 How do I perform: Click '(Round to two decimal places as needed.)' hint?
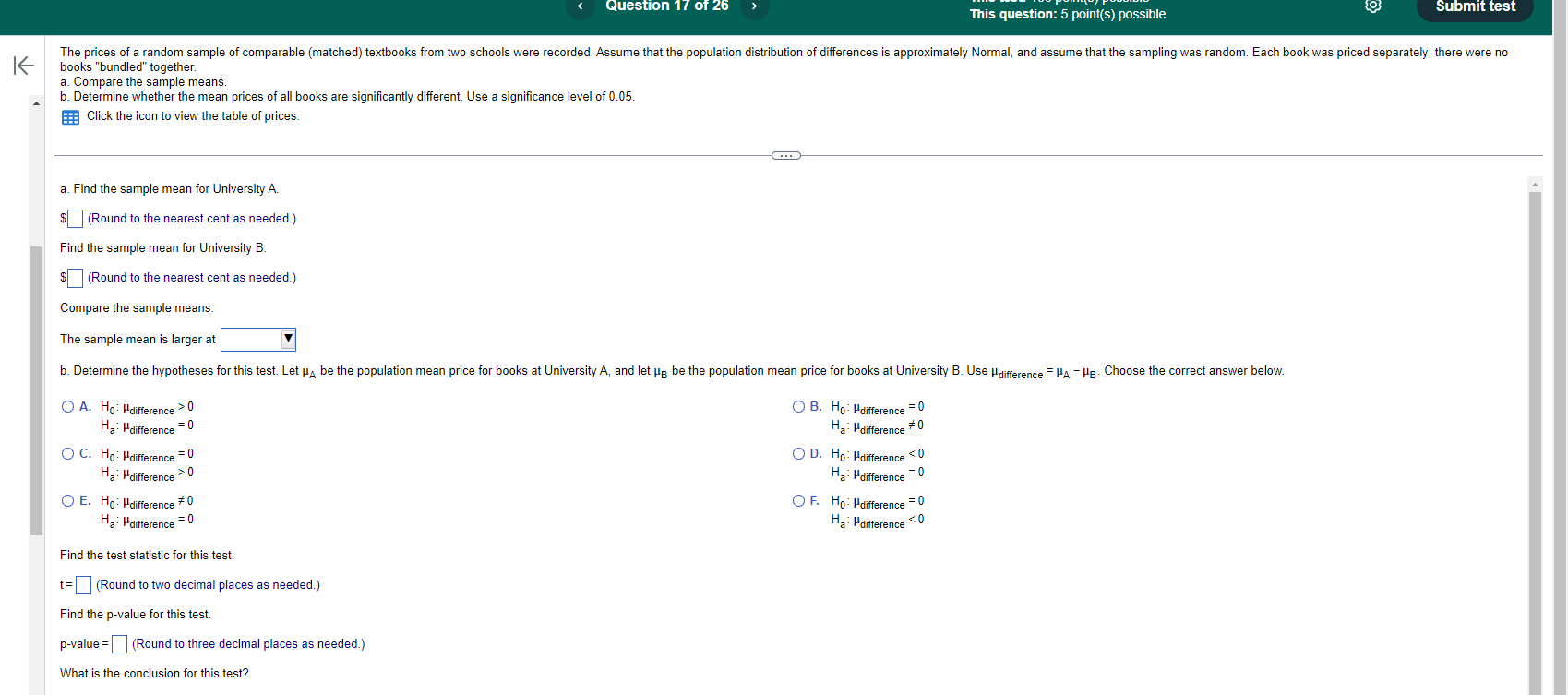(x=209, y=585)
